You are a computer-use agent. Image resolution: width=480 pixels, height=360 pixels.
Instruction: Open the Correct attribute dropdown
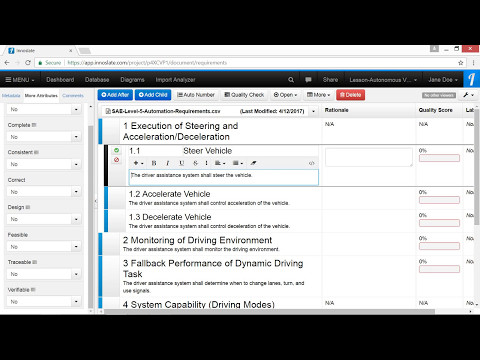44,192
